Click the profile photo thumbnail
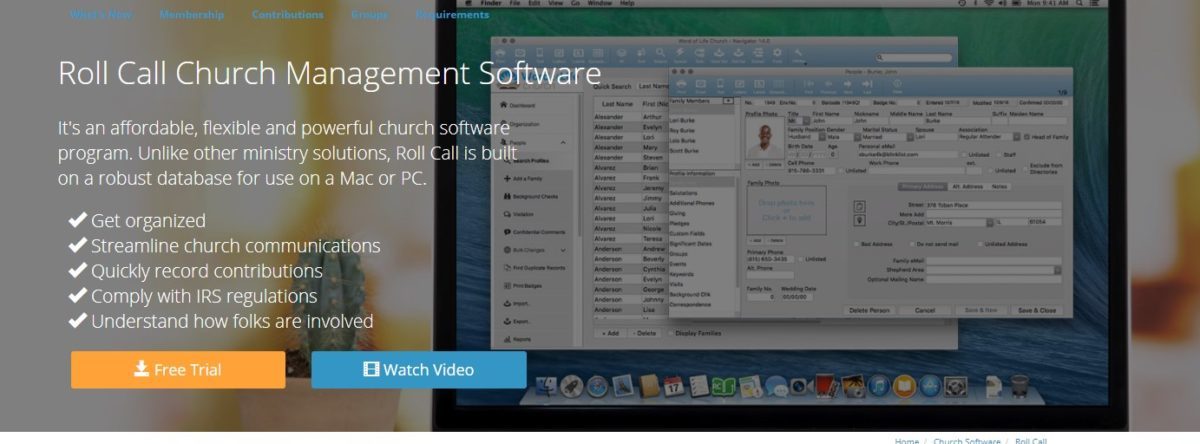1200x444 pixels. tap(765, 138)
